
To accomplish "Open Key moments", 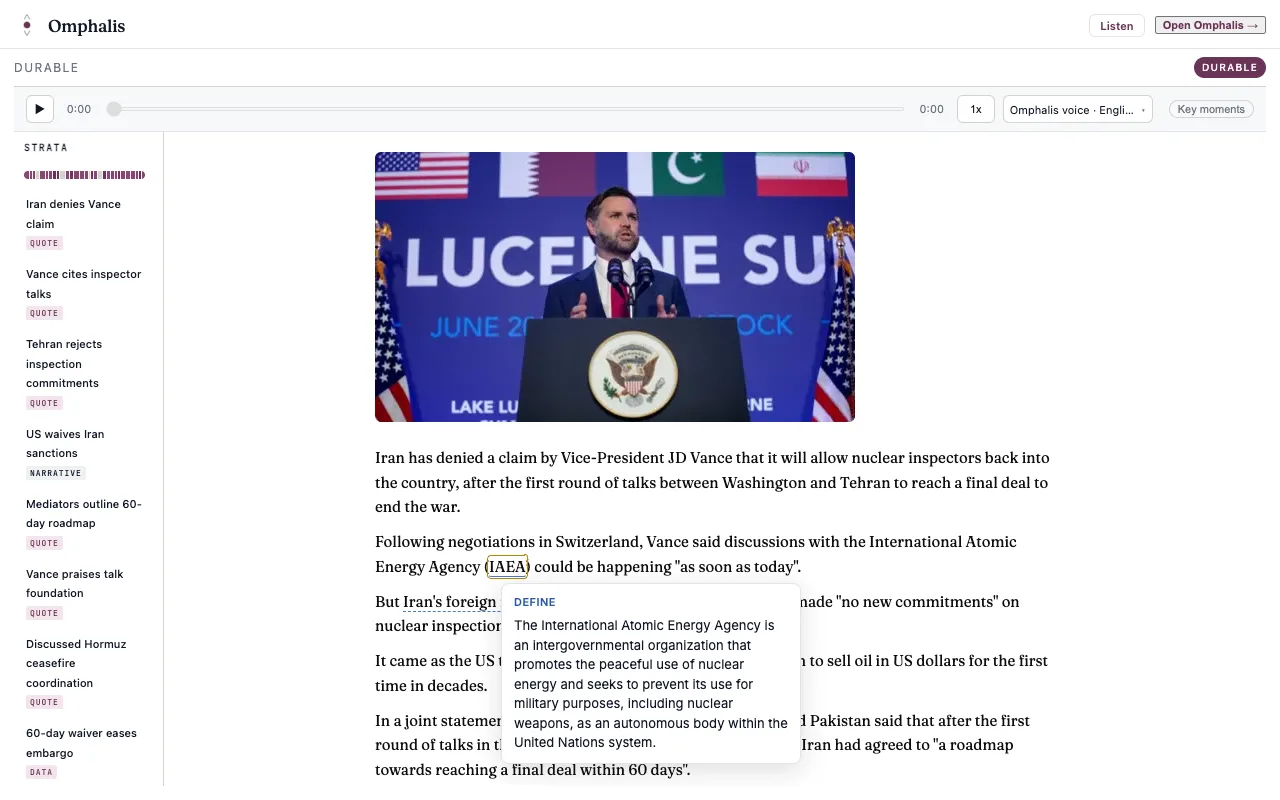I will (x=1211, y=109).
